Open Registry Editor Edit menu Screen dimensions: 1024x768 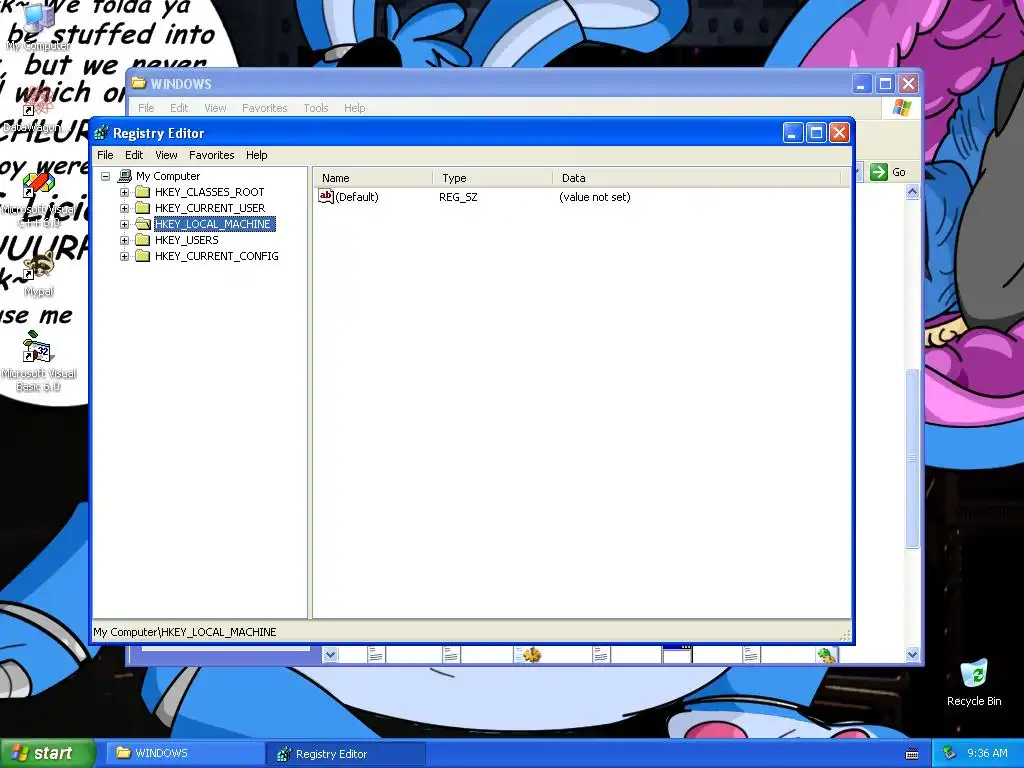pos(134,155)
